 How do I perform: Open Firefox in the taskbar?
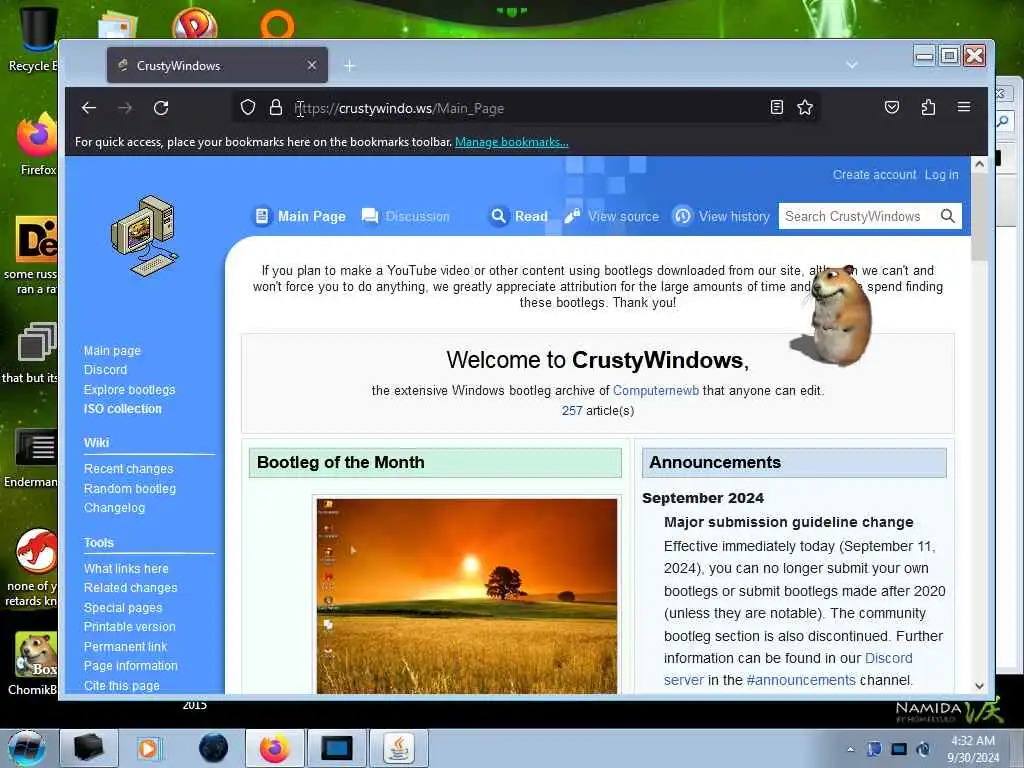click(x=274, y=748)
